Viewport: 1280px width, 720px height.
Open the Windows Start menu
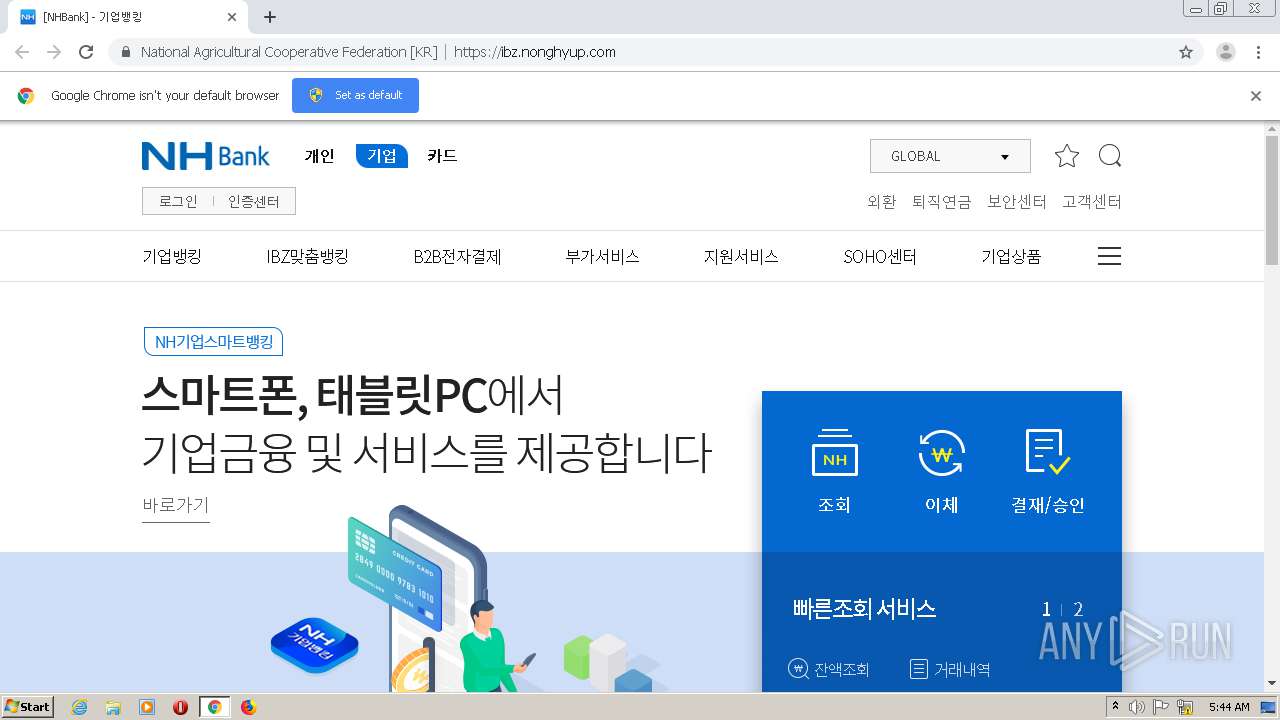(28, 707)
